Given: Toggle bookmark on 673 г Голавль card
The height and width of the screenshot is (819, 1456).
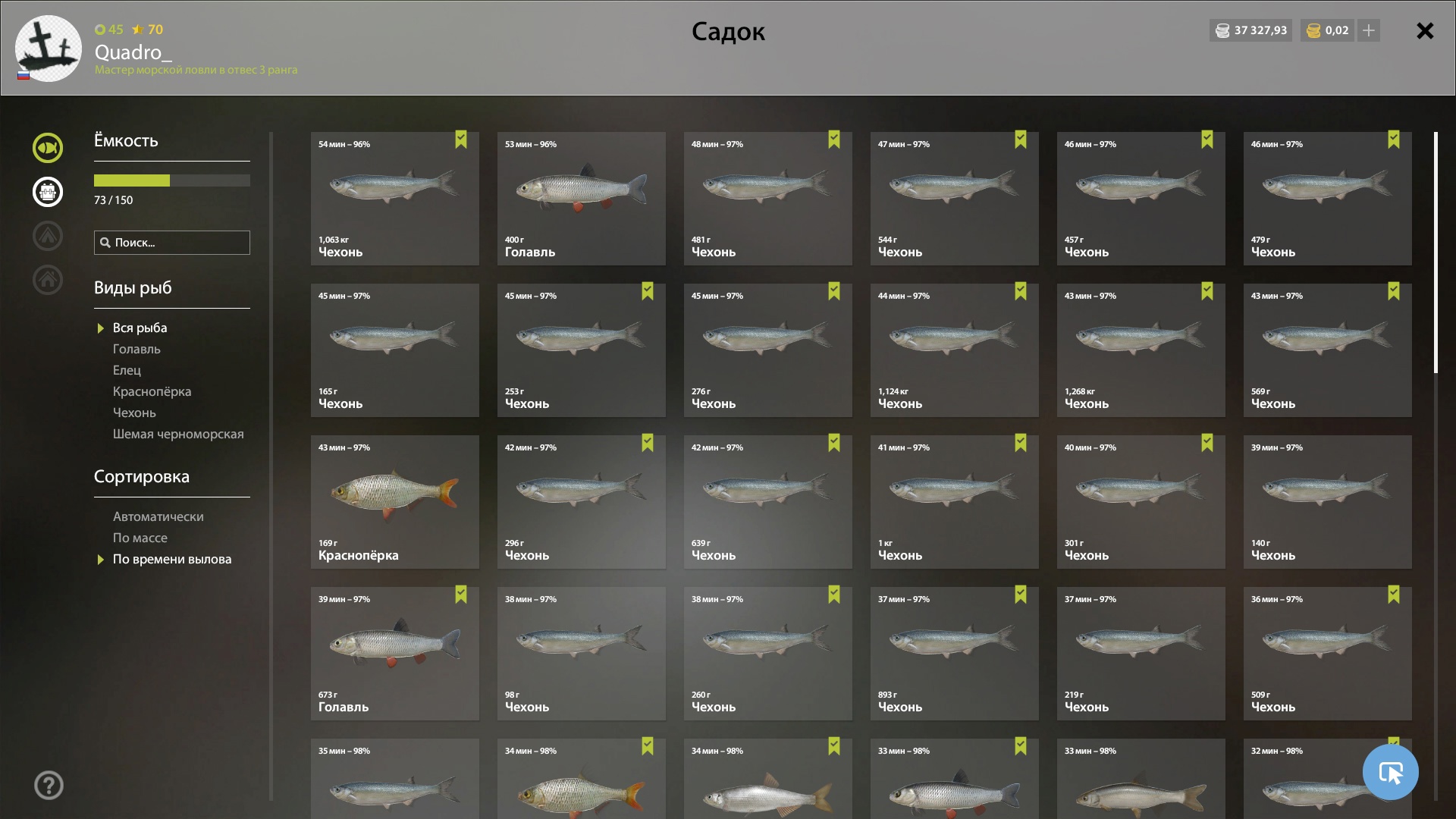Looking at the screenshot, I should coord(461,595).
